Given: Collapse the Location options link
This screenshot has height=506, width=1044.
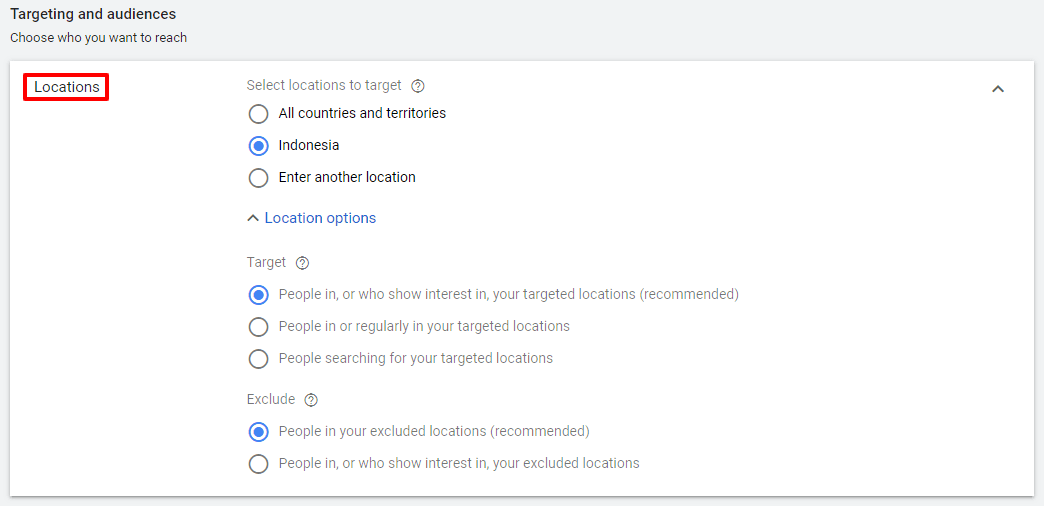Looking at the screenshot, I should 320,218.
